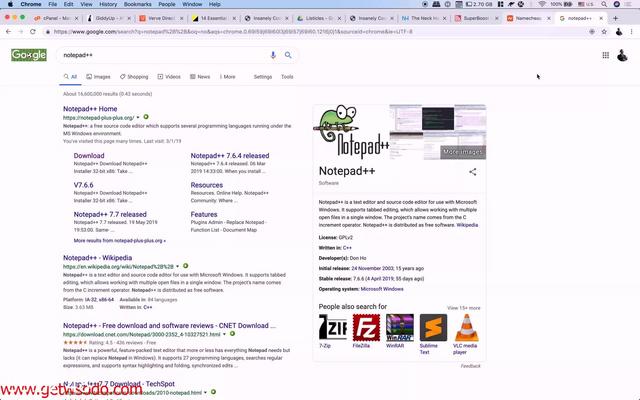Share the Notepad++ knowledge panel
The height and width of the screenshot is (400, 640).
(473, 172)
